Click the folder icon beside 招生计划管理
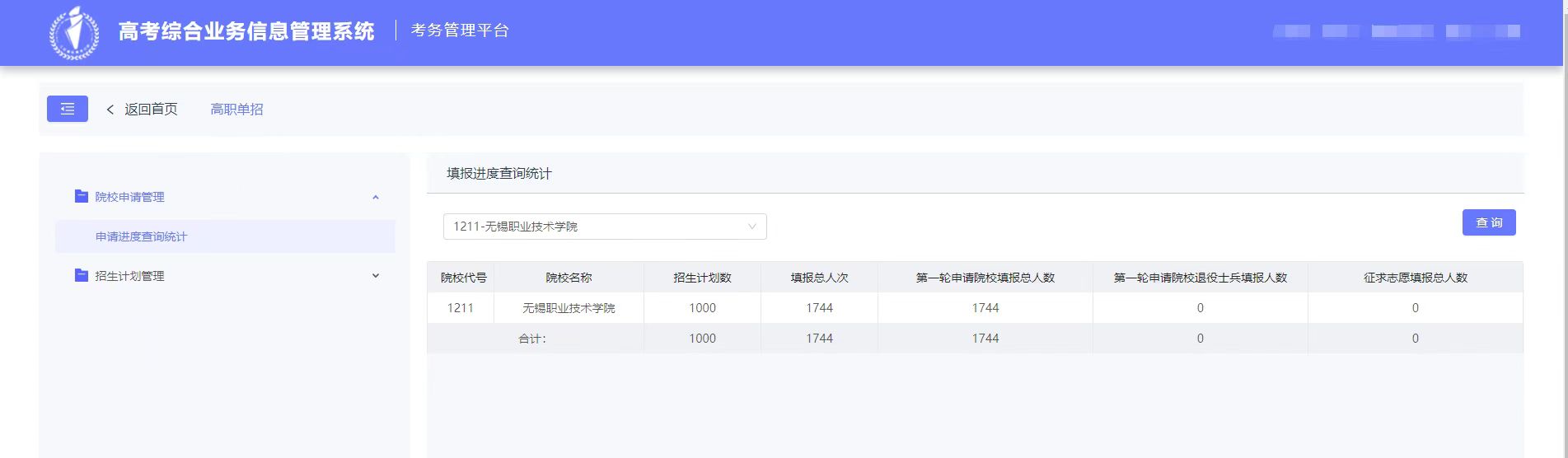The height and width of the screenshot is (458, 1568). coord(81,275)
